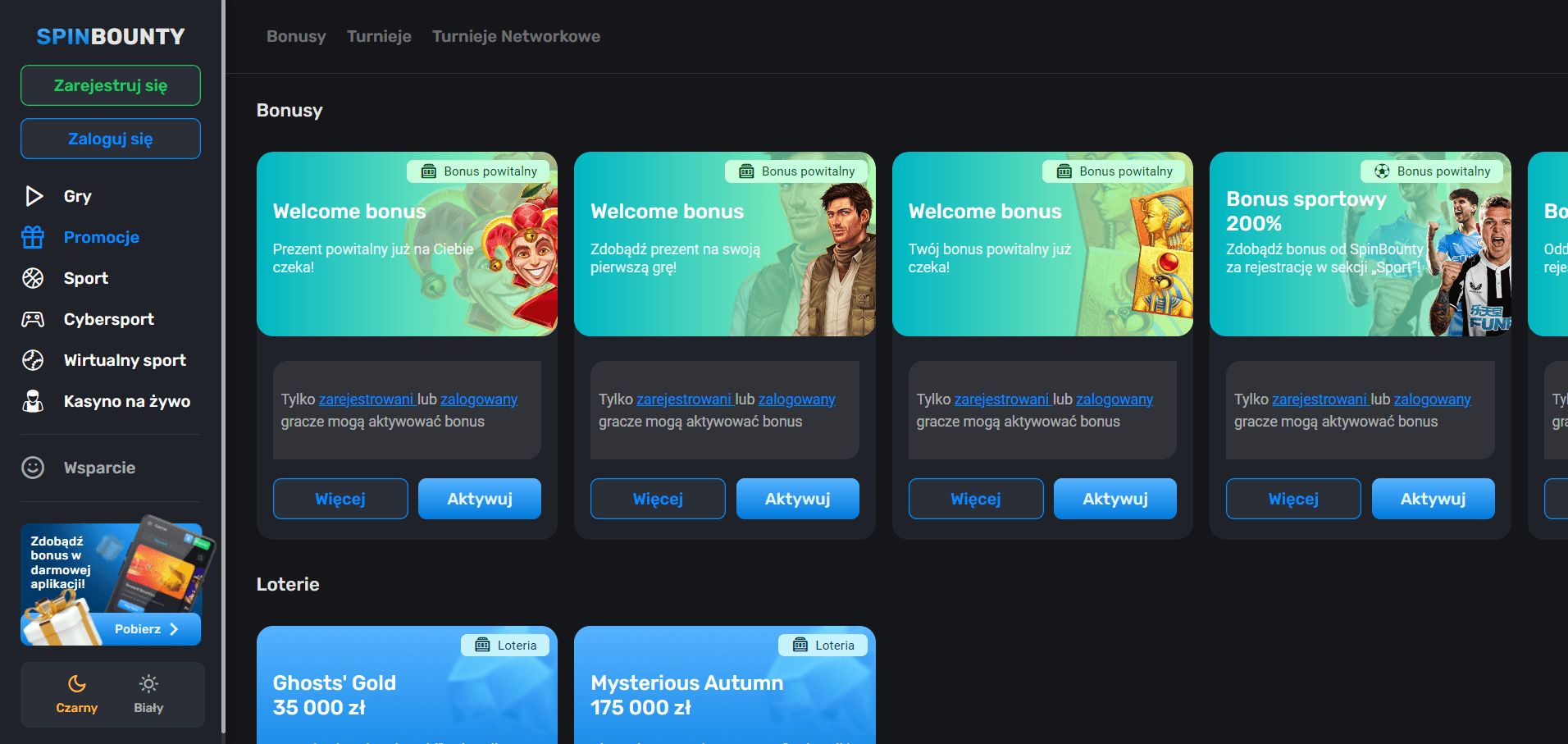Click Więcej on the explorer Welcome bonus card
Screen dimensions: 1568x744
tap(658, 499)
